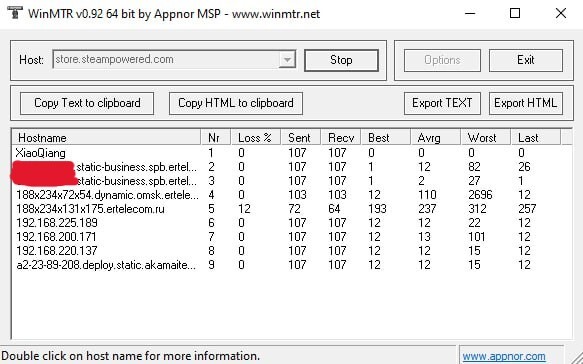
Task: Select host 192.168.220.137
Action: tap(57, 251)
